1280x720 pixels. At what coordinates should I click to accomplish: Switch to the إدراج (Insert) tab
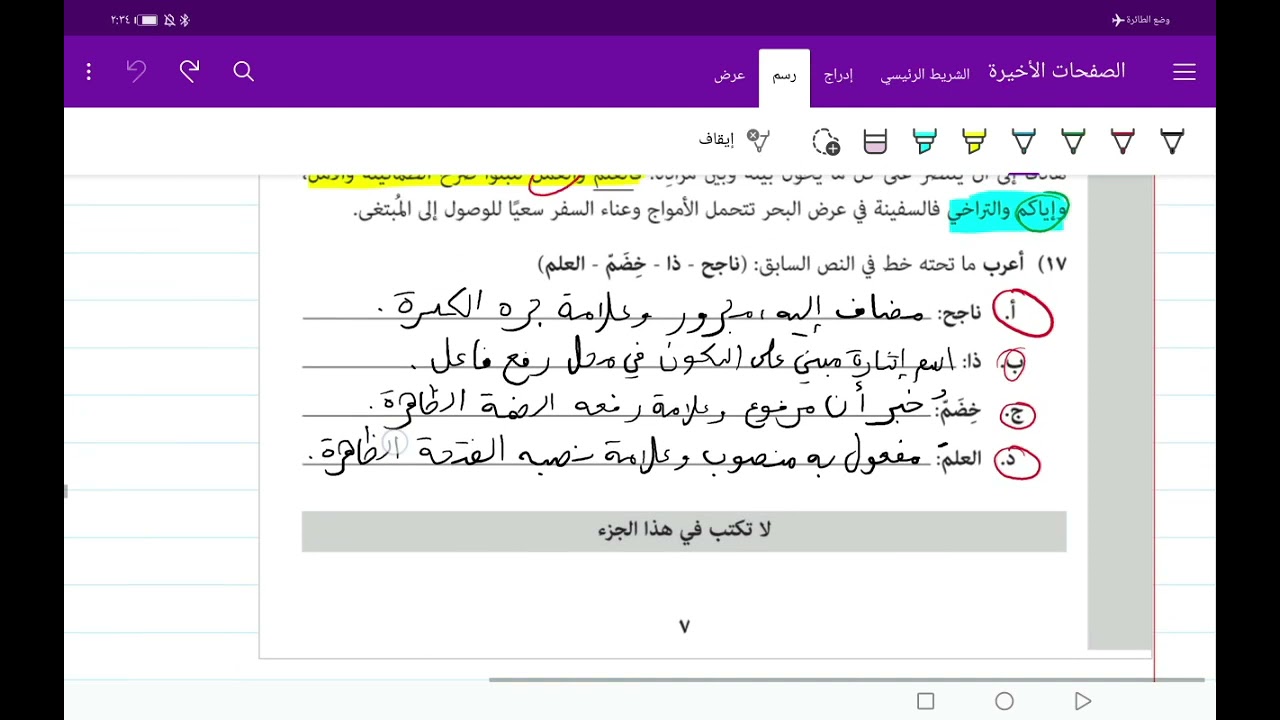point(838,76)
